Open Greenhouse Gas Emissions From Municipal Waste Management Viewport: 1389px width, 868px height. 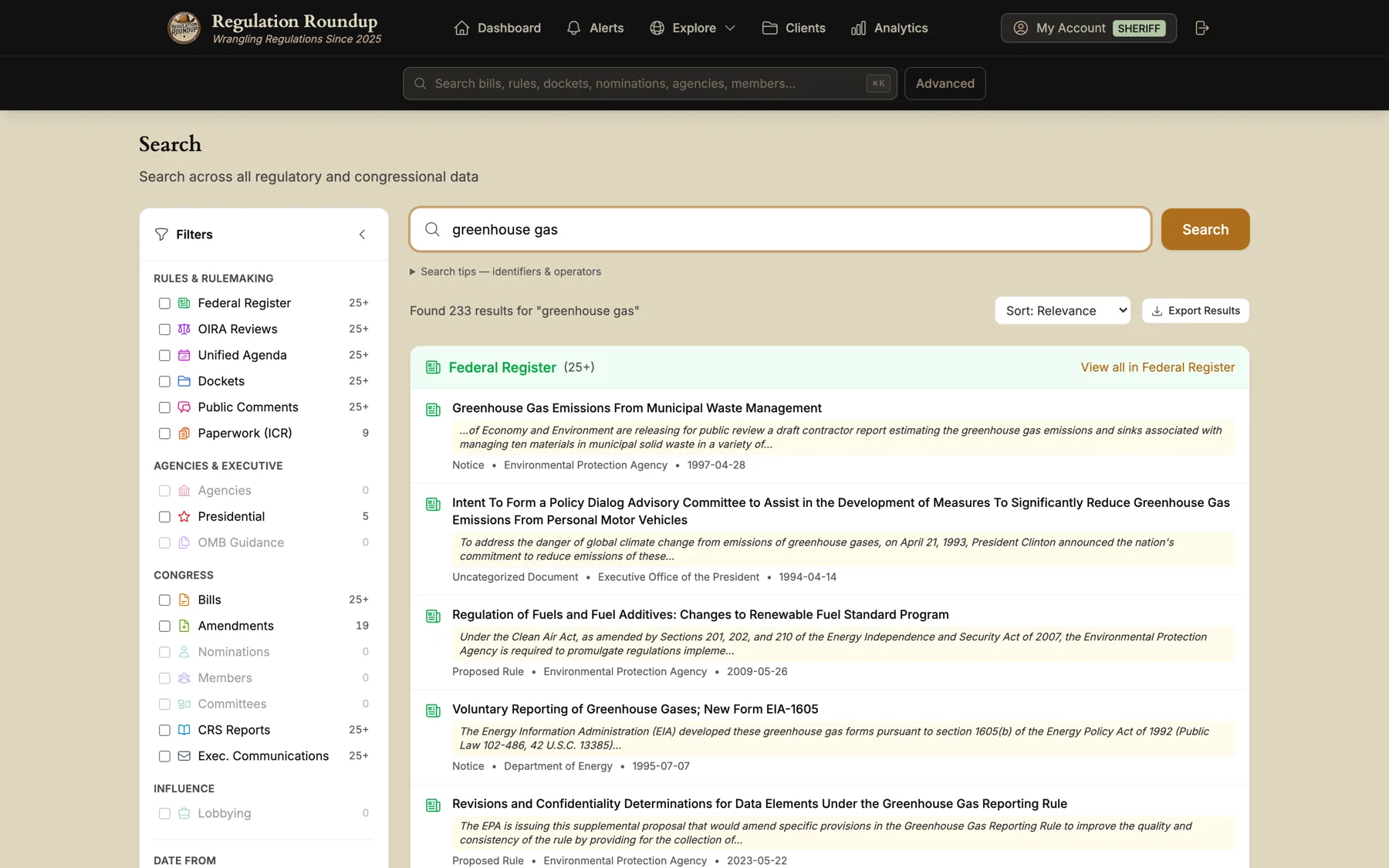(637, 408)
